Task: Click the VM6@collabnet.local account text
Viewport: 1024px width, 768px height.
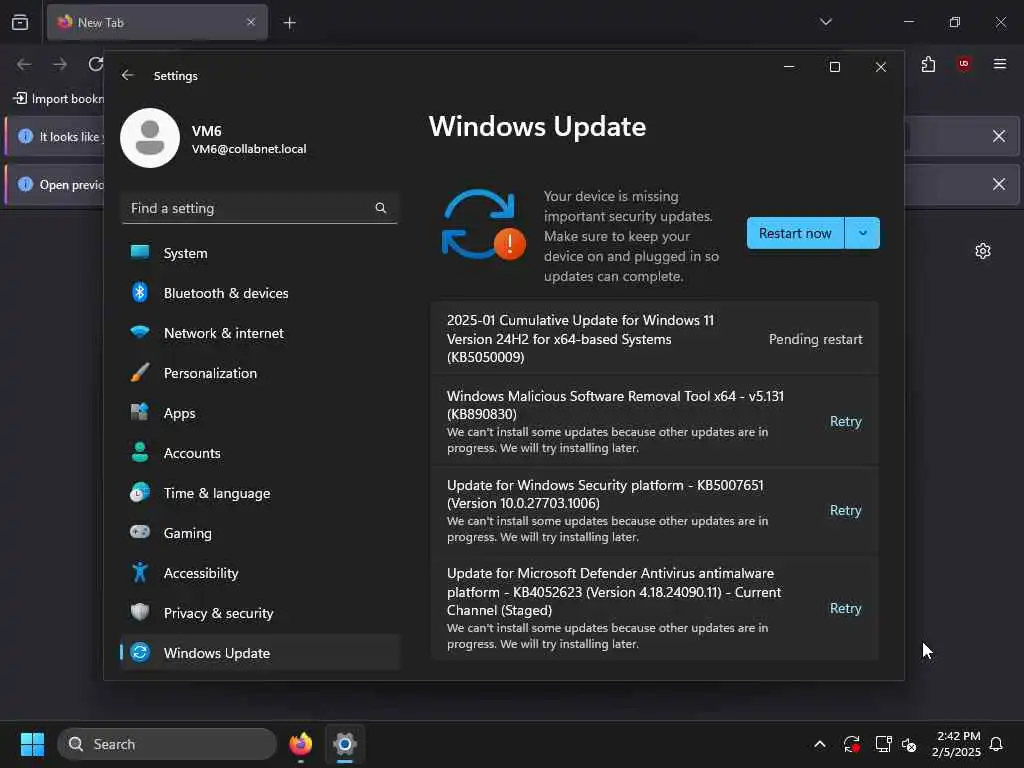Action: pos(249,149)
